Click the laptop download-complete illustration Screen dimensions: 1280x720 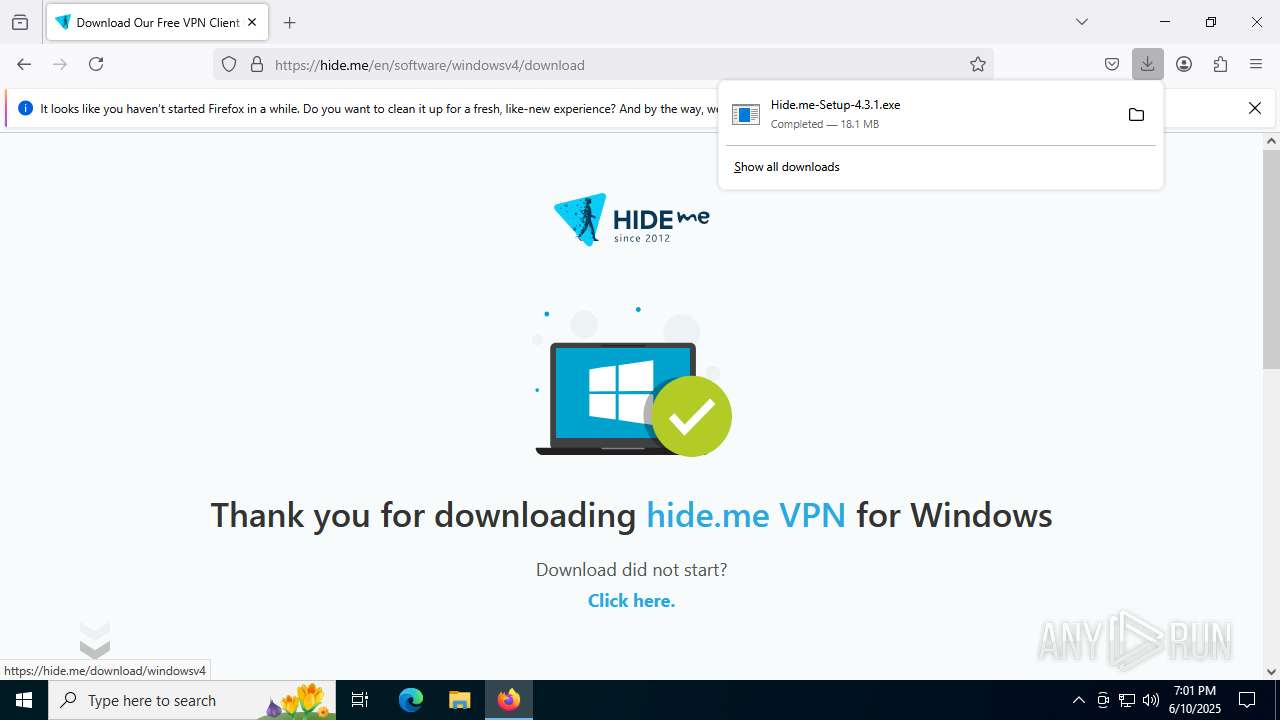pyautogui.click(x=633, y=382)
